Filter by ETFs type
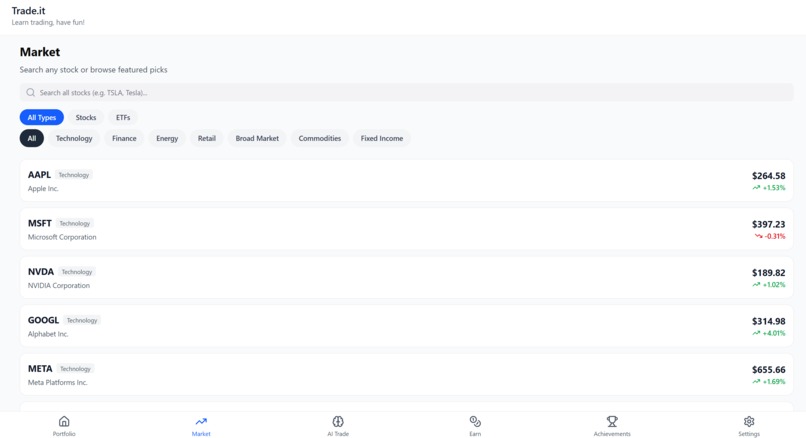The height and width of the screenshot is (438, 806). pos(123,117)
